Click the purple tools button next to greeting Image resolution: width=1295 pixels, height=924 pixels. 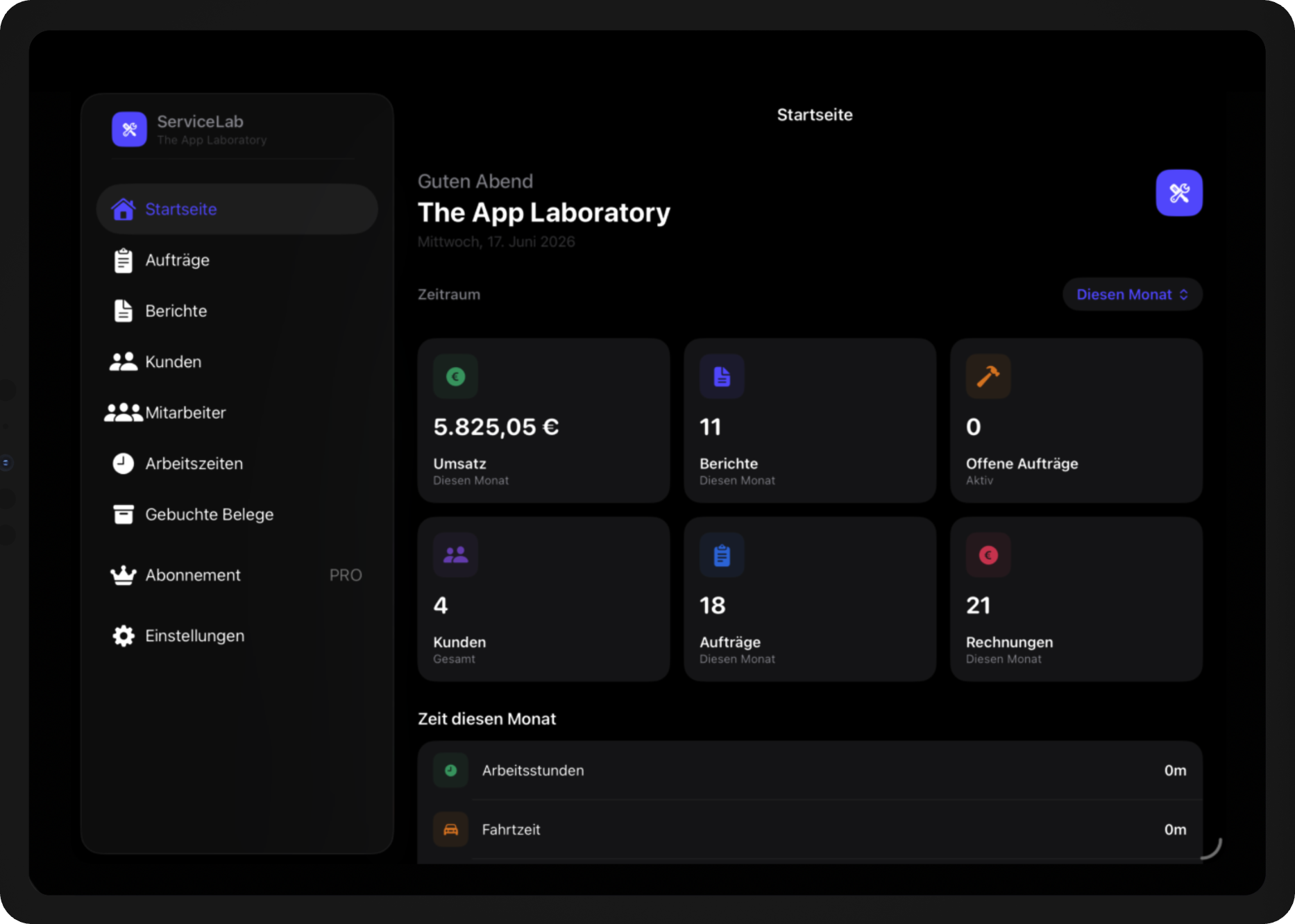click(1179, 193)
